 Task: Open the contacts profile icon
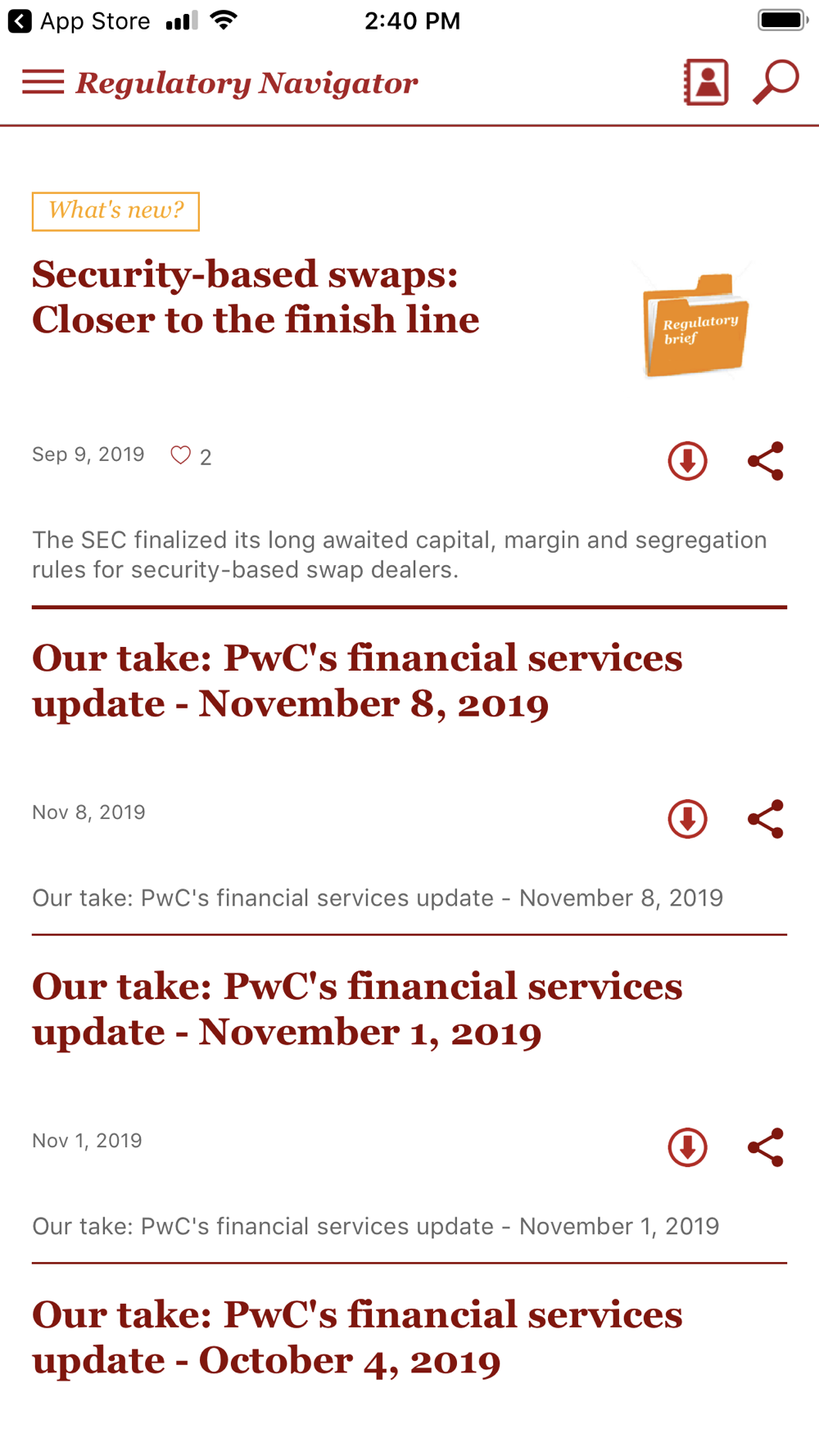(x=706, y=82)
